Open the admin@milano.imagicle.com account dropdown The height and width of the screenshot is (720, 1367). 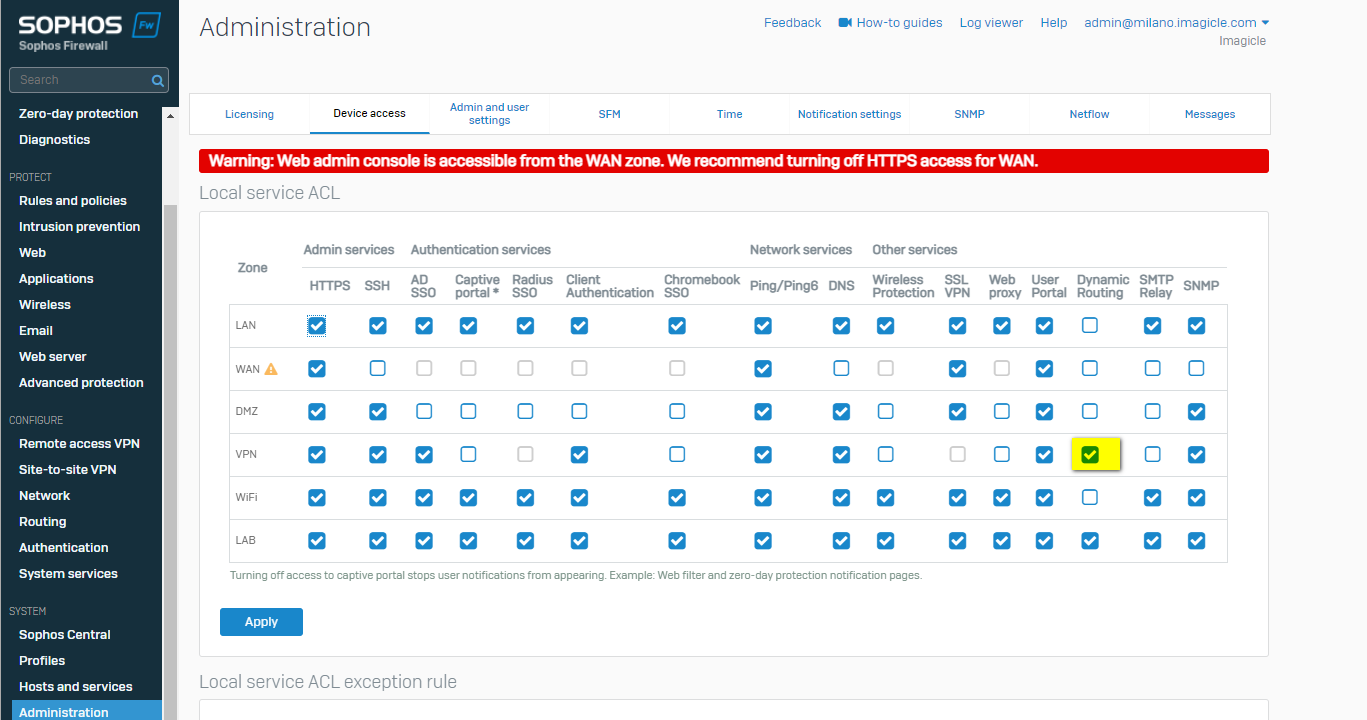point(1176,23)
